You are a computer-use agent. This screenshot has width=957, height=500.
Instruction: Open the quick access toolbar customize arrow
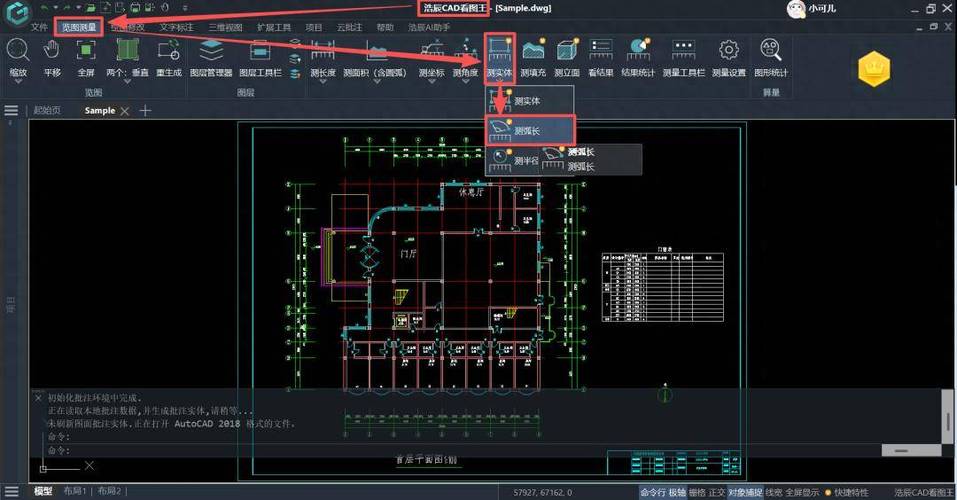(185, 8)
